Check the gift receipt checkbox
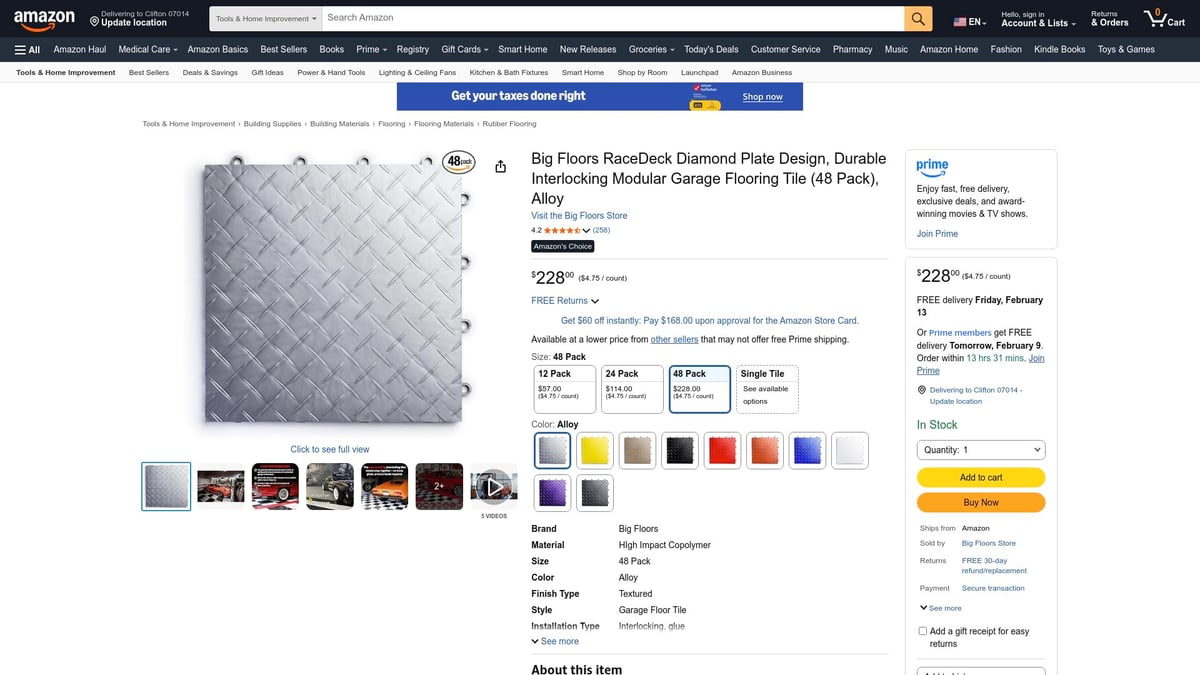This screenshot has width=1200, height=675. pyautogui.click(x=922, y=630)
